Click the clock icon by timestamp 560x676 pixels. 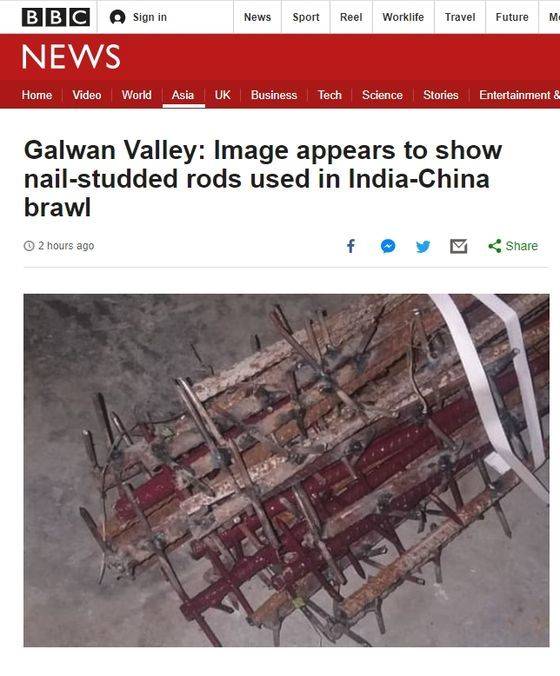click(x=29, y=246)
